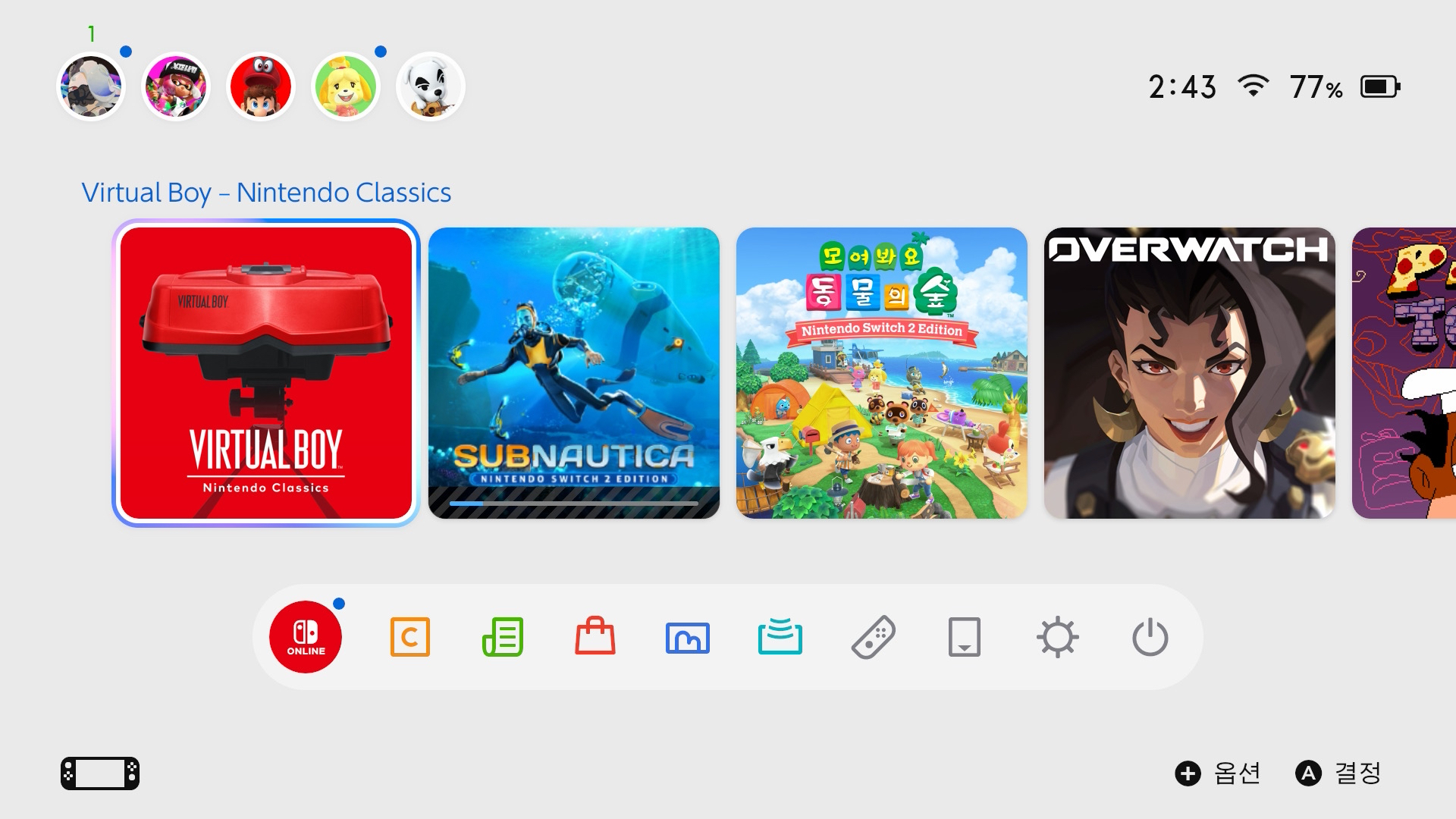Open GameChat icon in bottom bar
The width and height of the screenshot is (1456, 819).
pos(409,637)
